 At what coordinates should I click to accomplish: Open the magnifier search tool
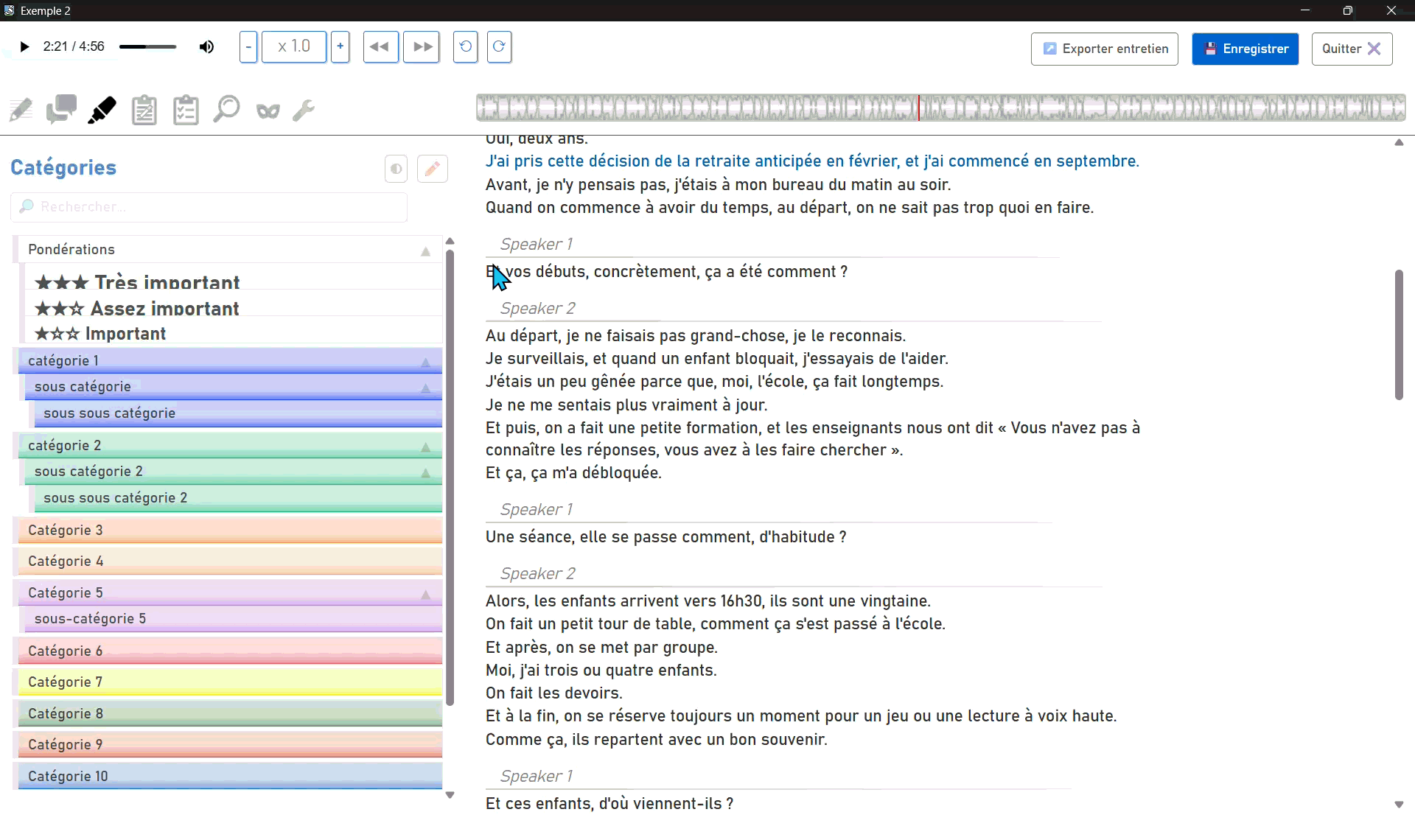(226, 111)
